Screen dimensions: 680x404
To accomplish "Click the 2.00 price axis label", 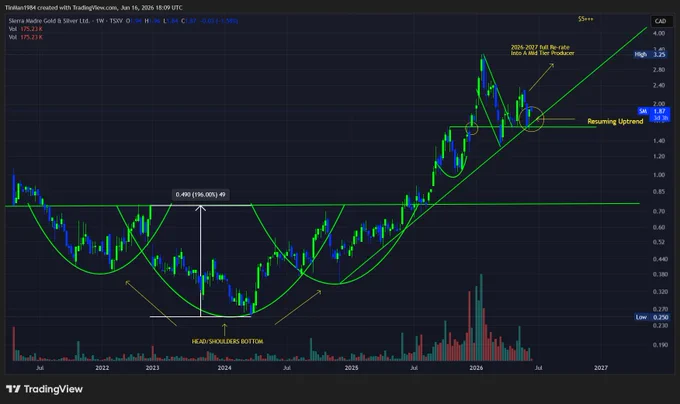I will coord(659,104).
